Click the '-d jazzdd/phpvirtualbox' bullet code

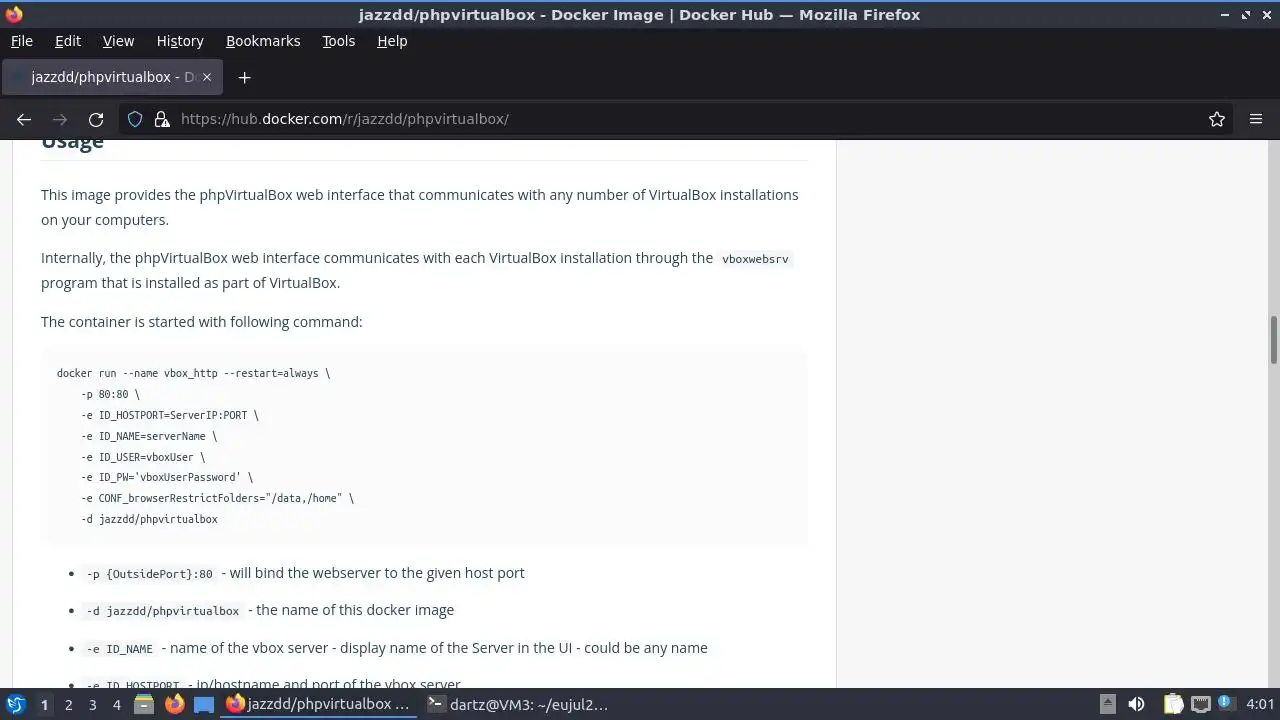click(x=163, y=611)
